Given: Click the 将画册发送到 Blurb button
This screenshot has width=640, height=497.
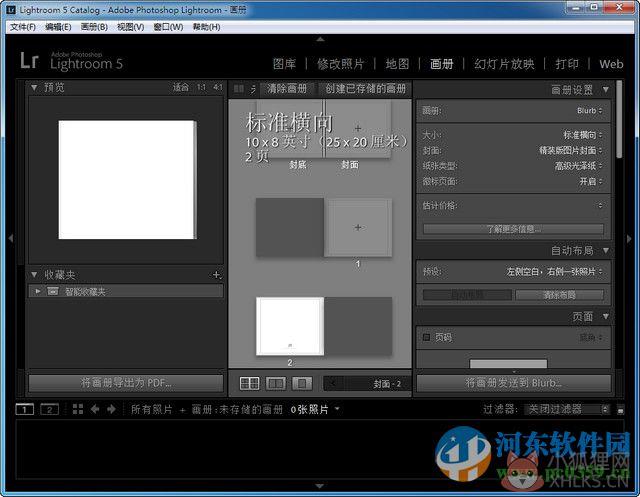Looking at the screenshot, I should (513, 383).
